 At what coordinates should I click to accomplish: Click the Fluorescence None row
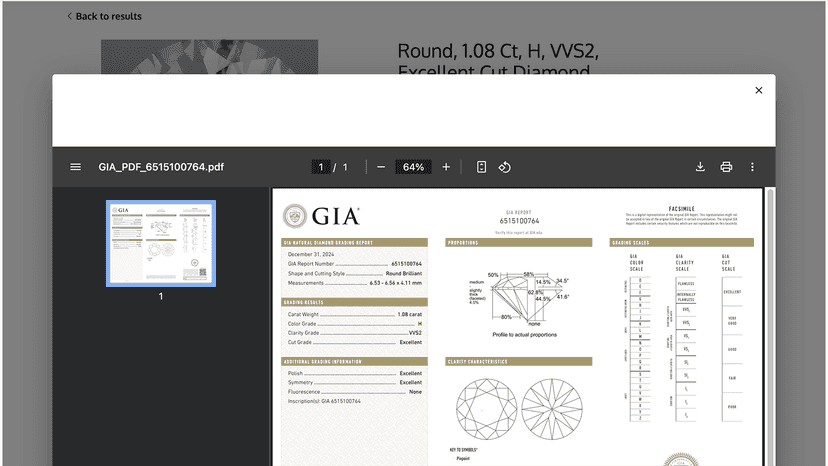355,392
